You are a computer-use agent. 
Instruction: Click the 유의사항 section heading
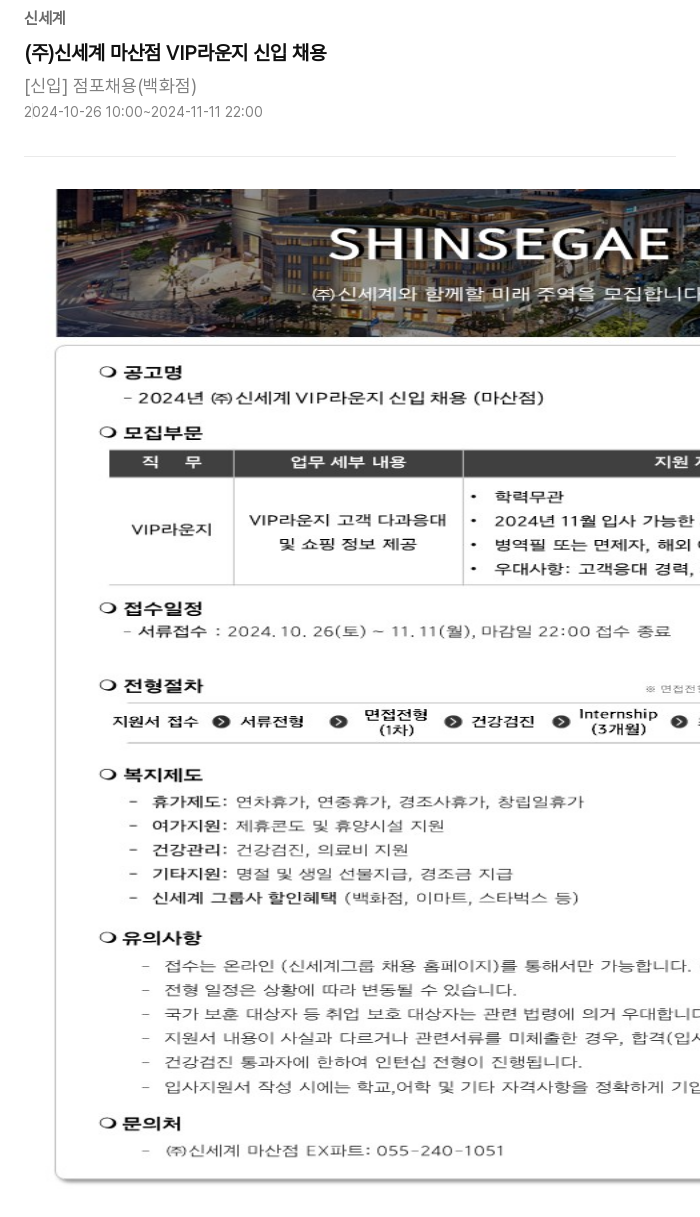[162, 937]
